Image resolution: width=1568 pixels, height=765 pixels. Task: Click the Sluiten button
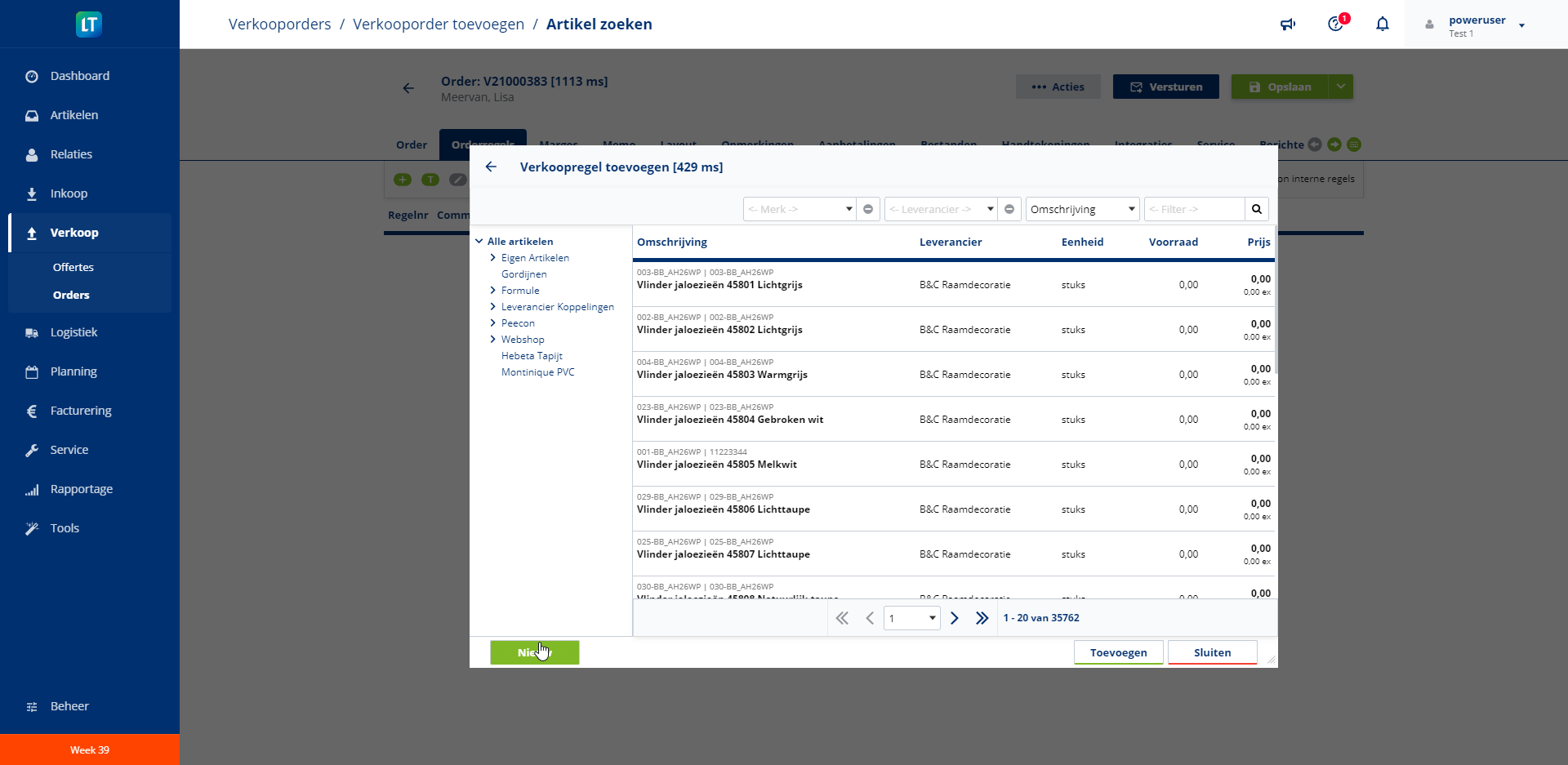pyautogui.click(x=1212, y=652)
